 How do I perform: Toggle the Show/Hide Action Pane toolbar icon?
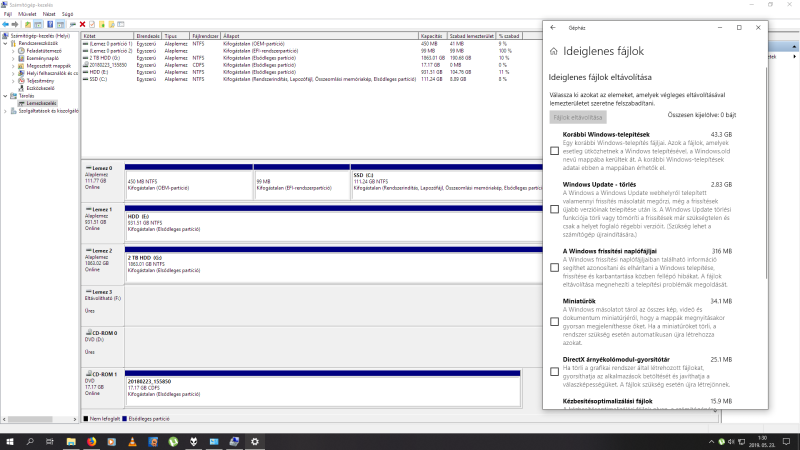(x=60, y=24)
